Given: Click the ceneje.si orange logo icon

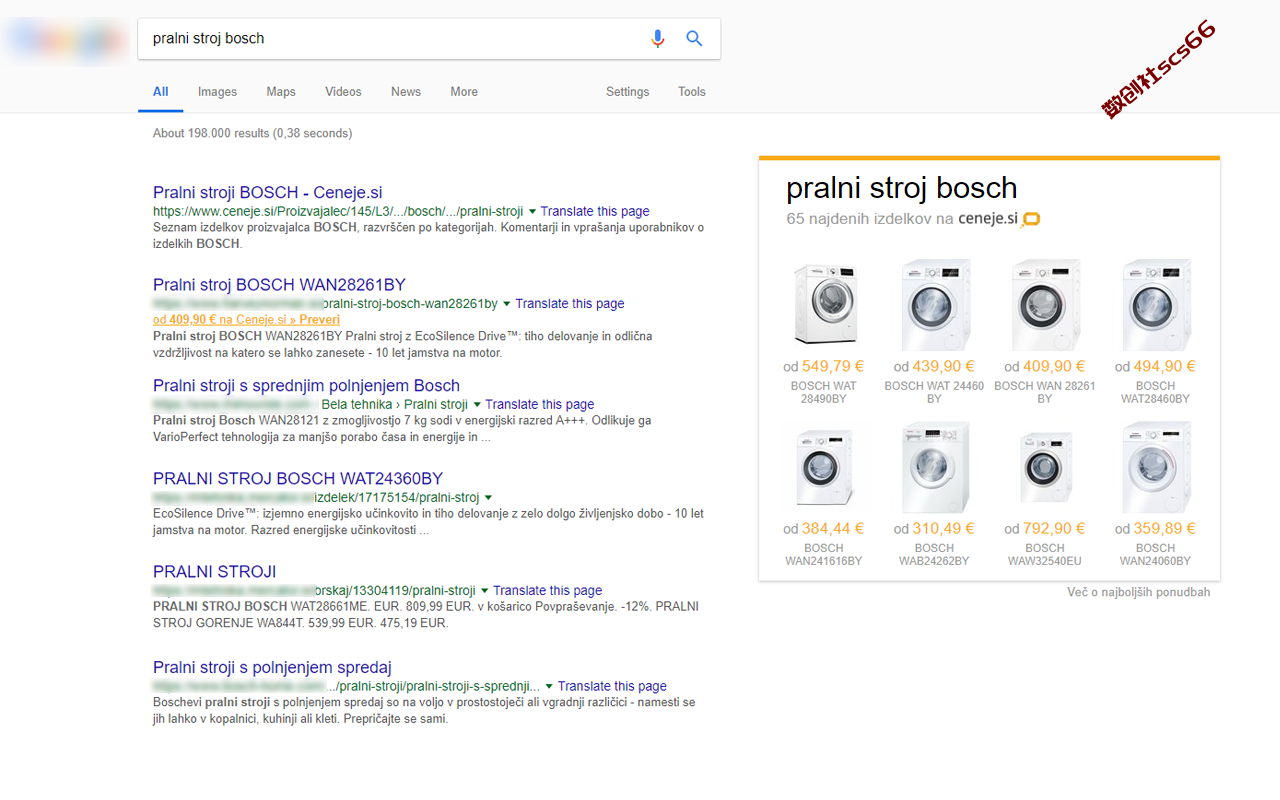Looking at the screenshot, I should 1031,219.
